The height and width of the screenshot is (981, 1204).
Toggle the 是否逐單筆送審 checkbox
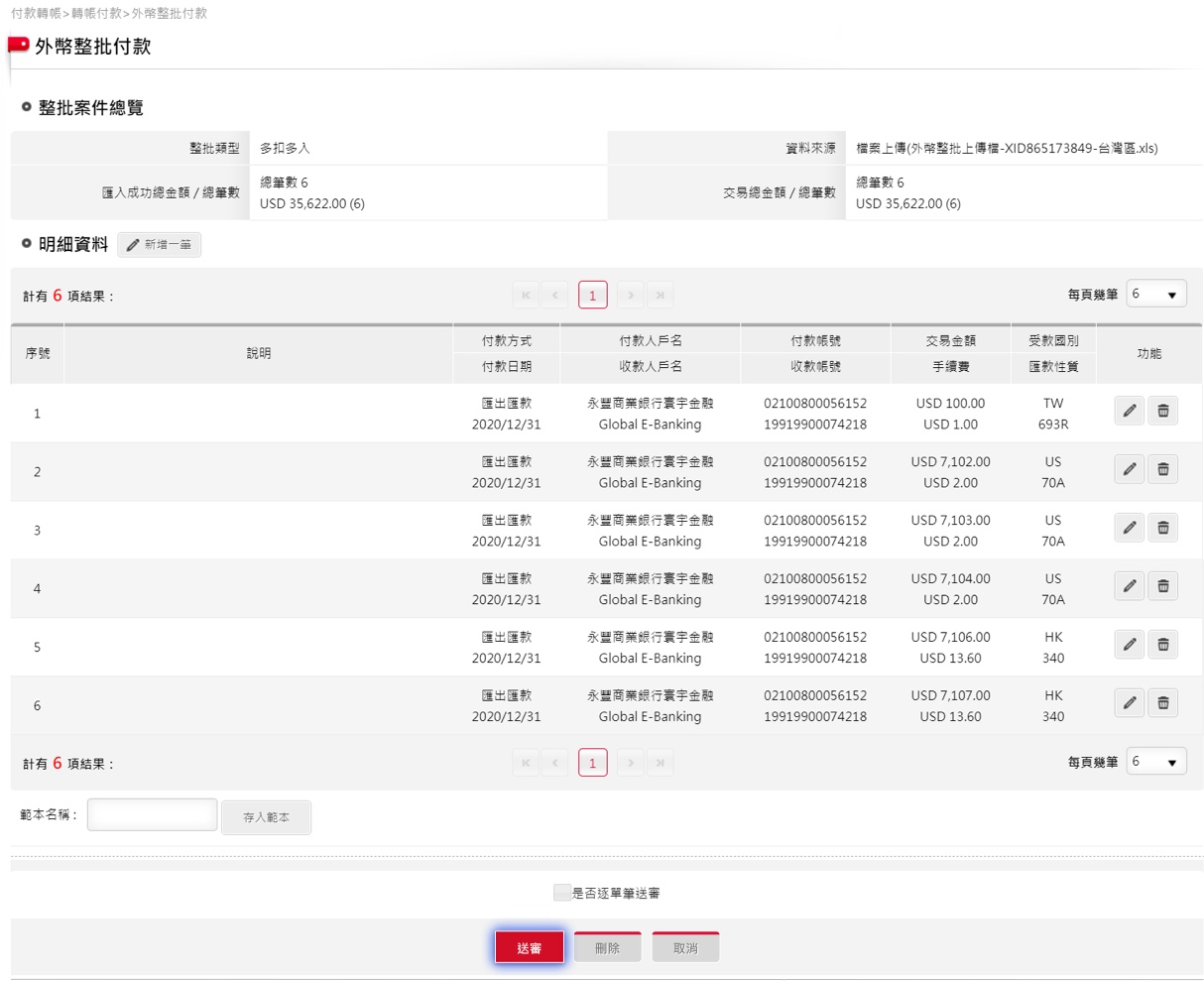pyautogui.click(x=562, y=893)
